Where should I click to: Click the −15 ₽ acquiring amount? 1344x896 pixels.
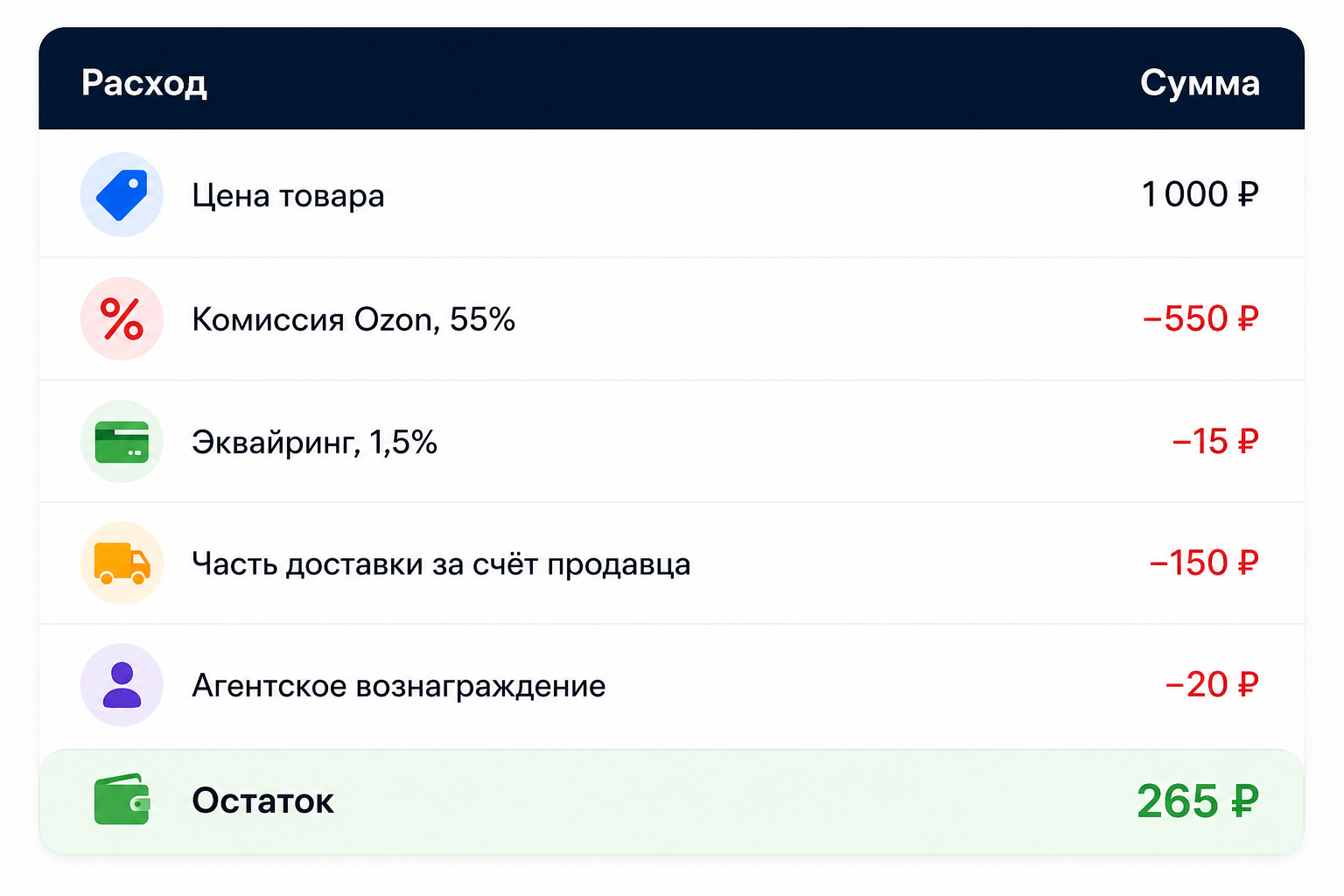pyautogui.click(x=1215, y=441)
